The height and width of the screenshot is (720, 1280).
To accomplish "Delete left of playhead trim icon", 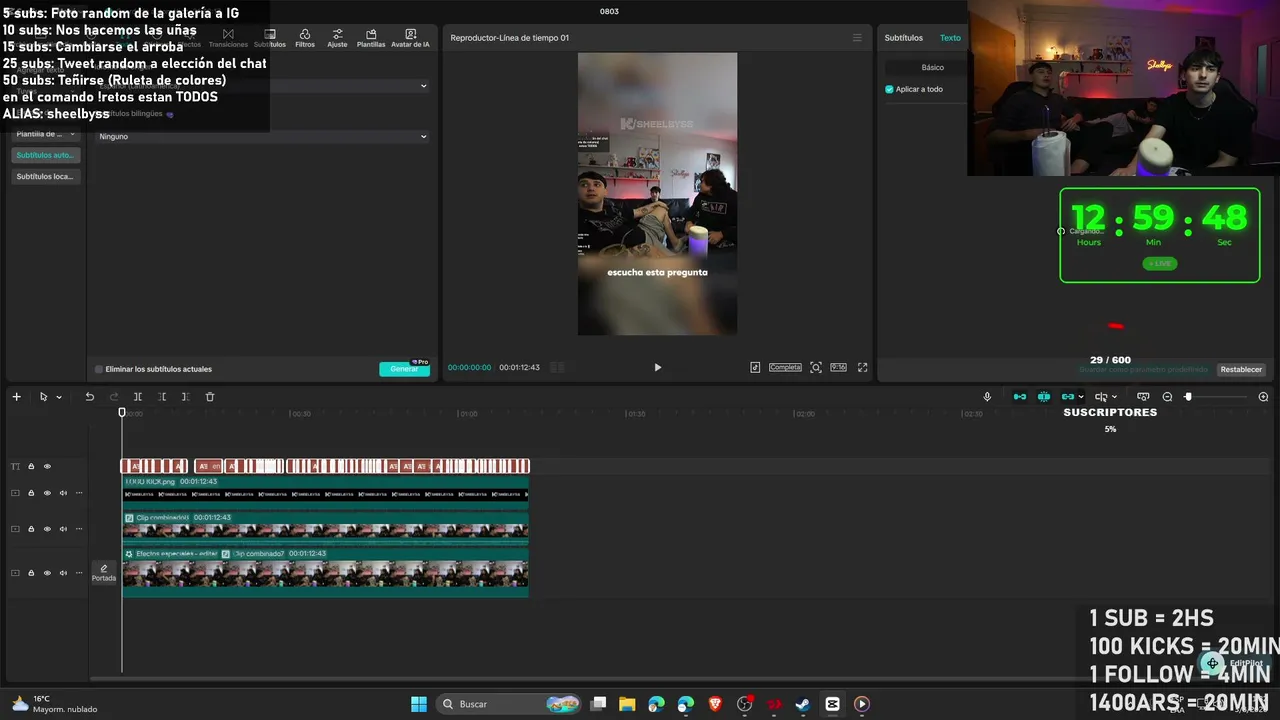I will coord(161,397).
